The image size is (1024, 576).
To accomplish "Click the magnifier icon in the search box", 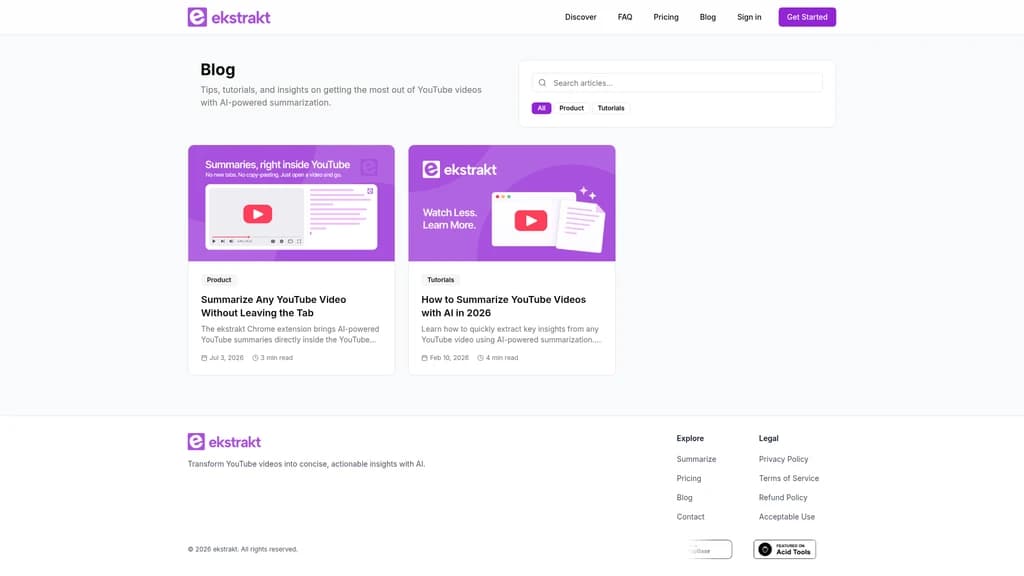I will click(x=542, y=83).
